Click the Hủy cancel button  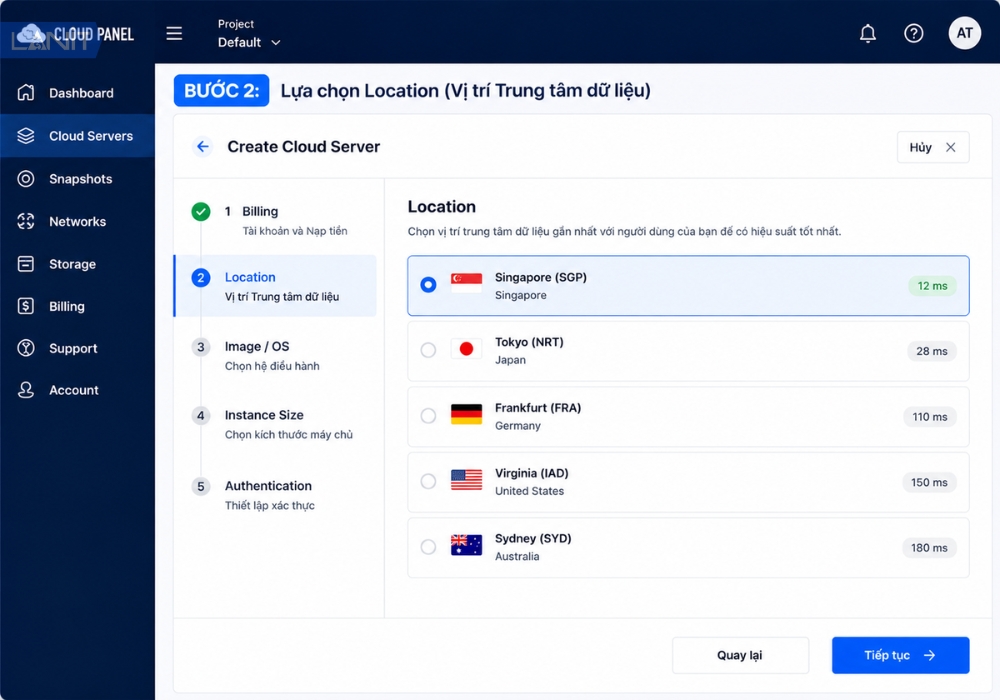932,147
